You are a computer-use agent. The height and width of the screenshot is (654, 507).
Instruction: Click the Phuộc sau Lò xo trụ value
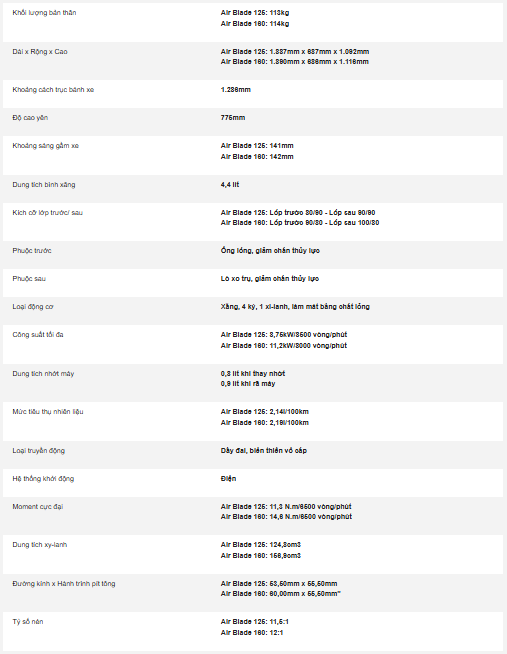pos(270,278)
